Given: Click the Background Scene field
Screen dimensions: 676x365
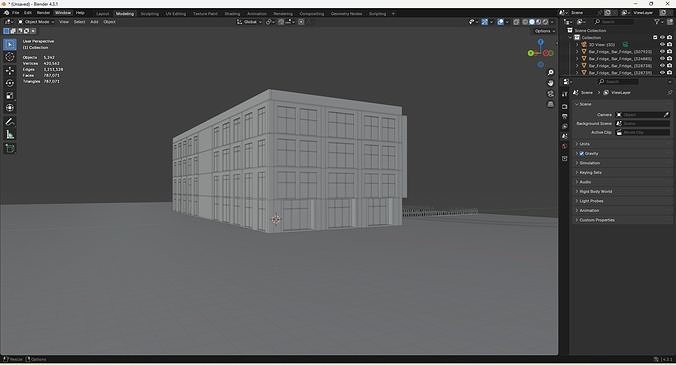Looking at the screenshot, I should [642, 124].
